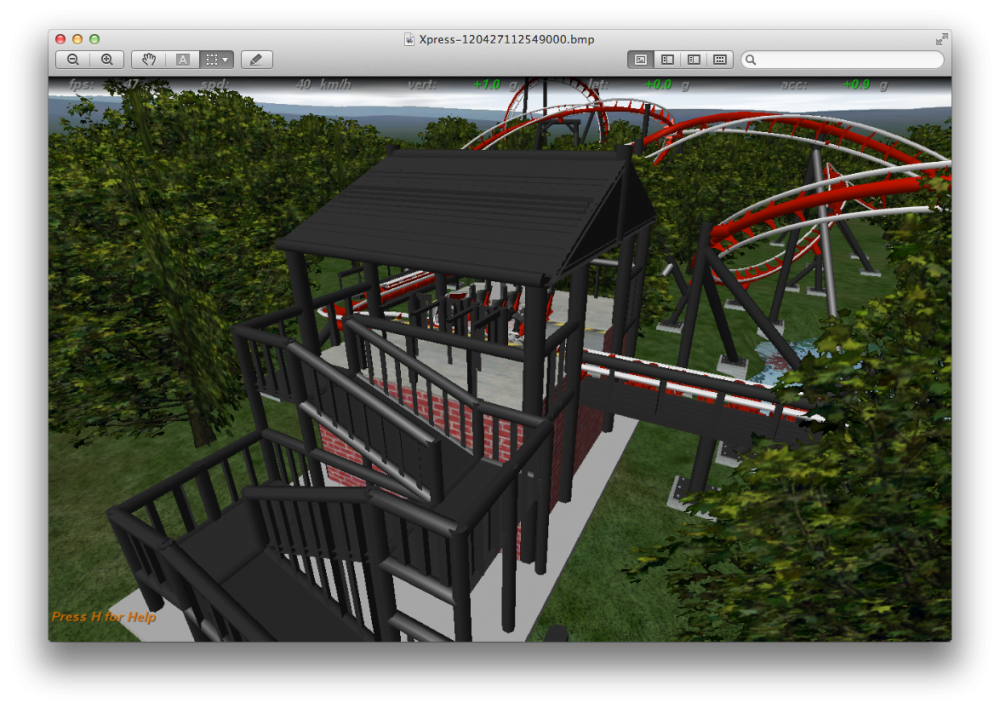The width and height of the screenshot is (1000, 709).
Task: Click inside the toolbar search field
Action: coord(848,60)
